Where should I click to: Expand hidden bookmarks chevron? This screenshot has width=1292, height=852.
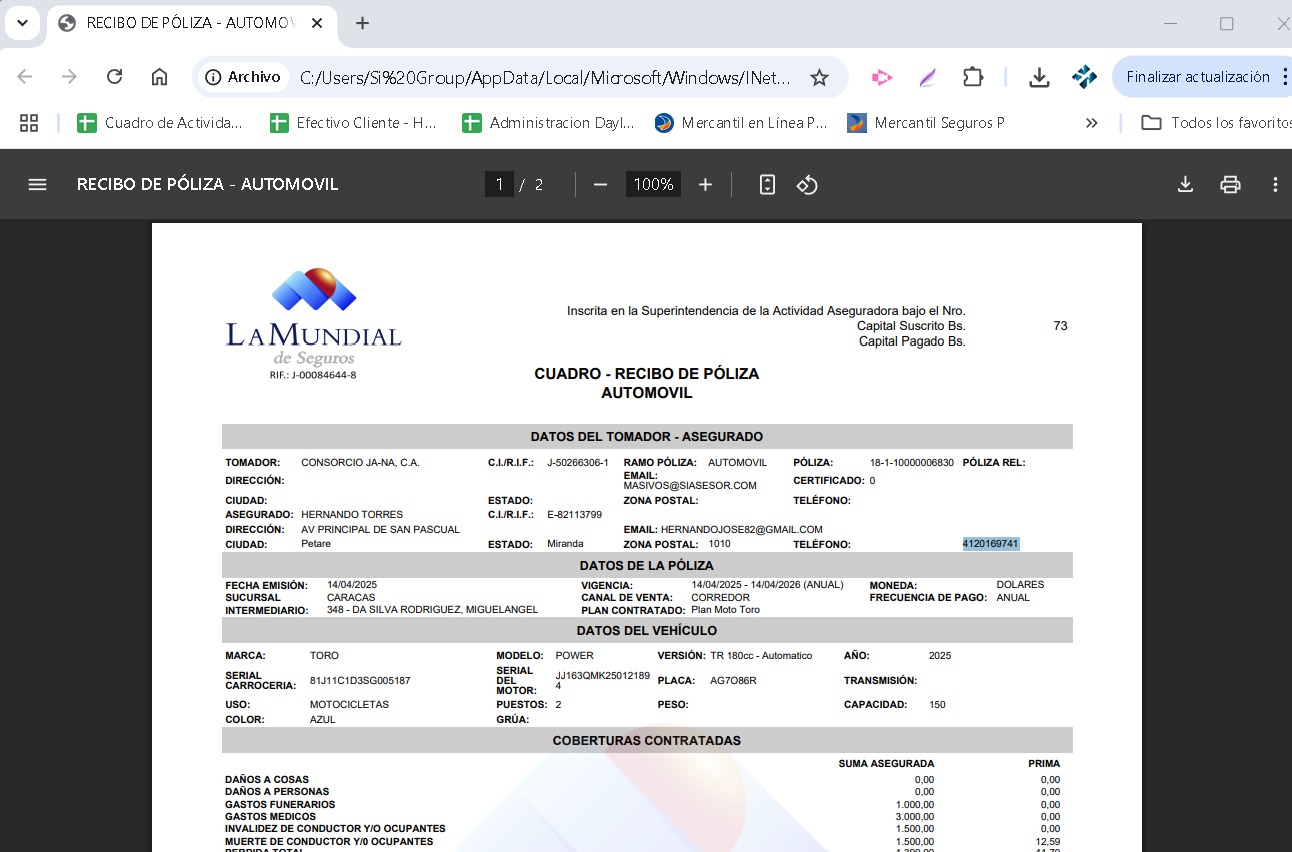(1091, 123)
